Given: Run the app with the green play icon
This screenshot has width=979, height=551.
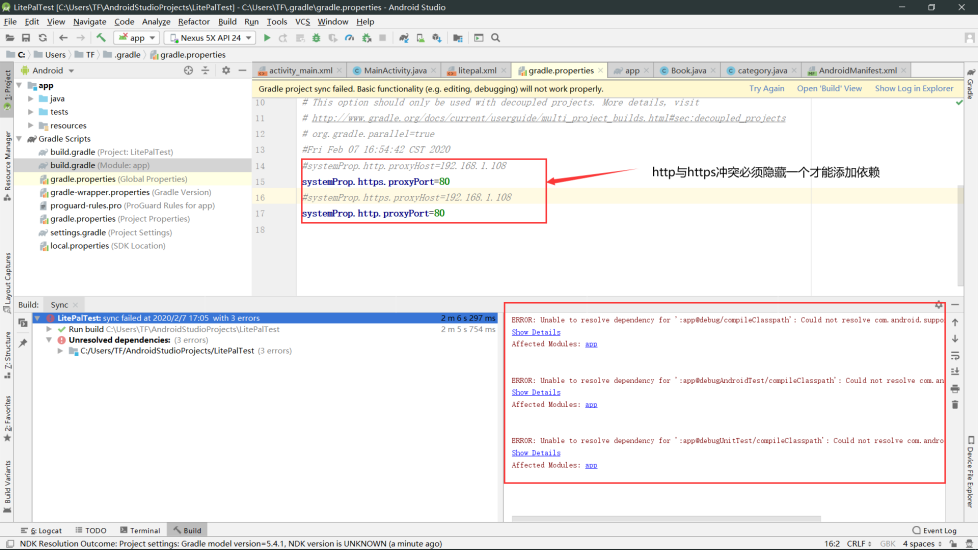Looking at the screenshot, I should [x=267, y=38].
